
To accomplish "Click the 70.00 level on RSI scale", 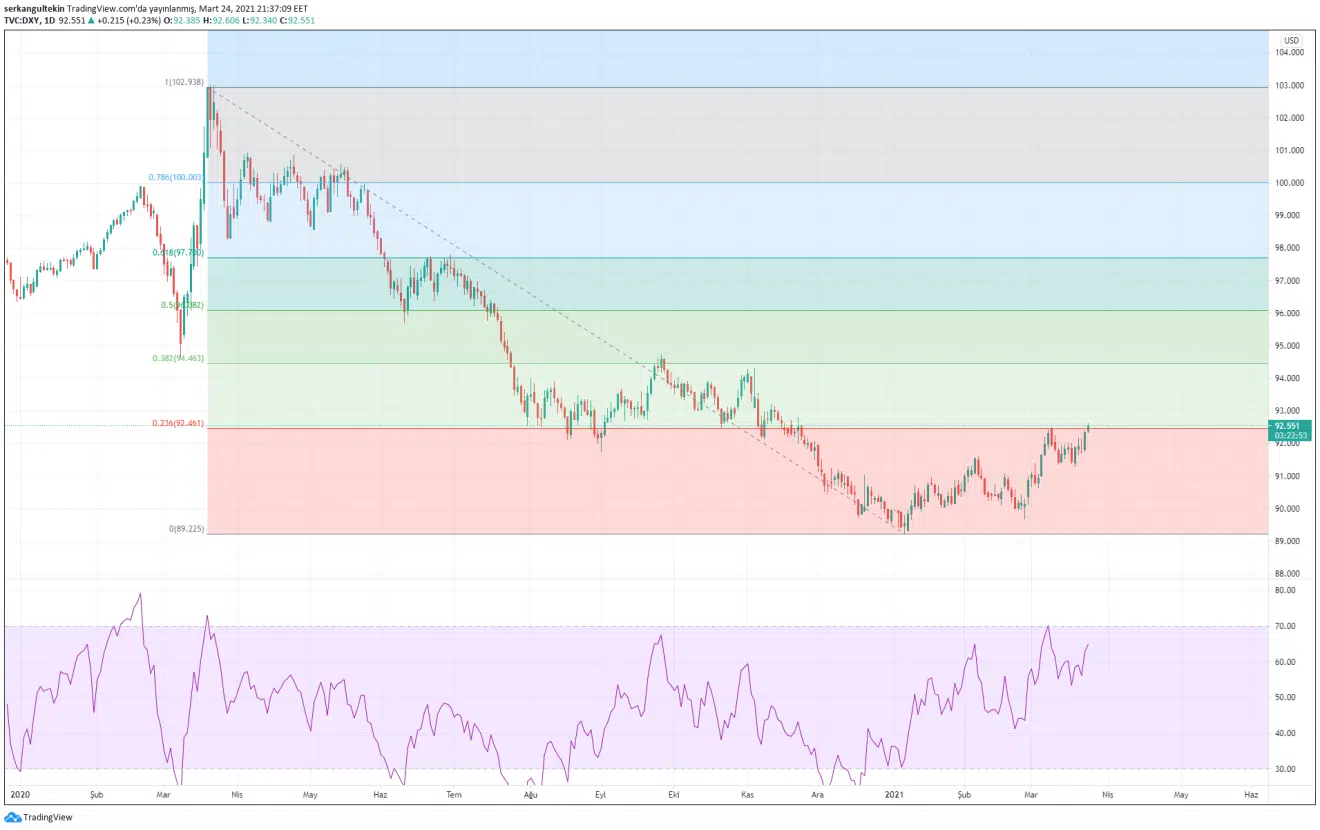I will point(1286,626).
